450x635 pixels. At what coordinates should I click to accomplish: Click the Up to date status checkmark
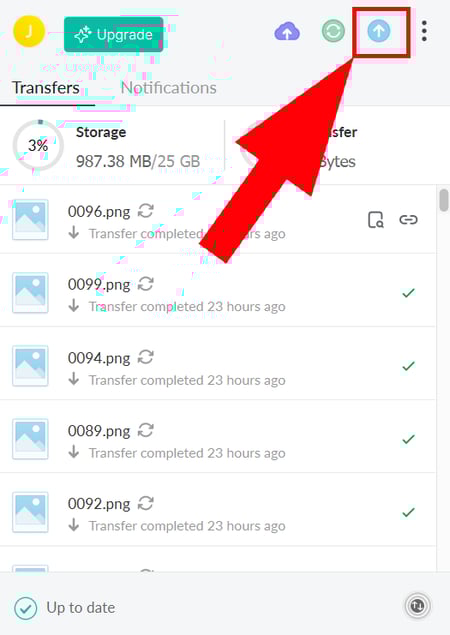pyautogui.click(x=26, y=608)
